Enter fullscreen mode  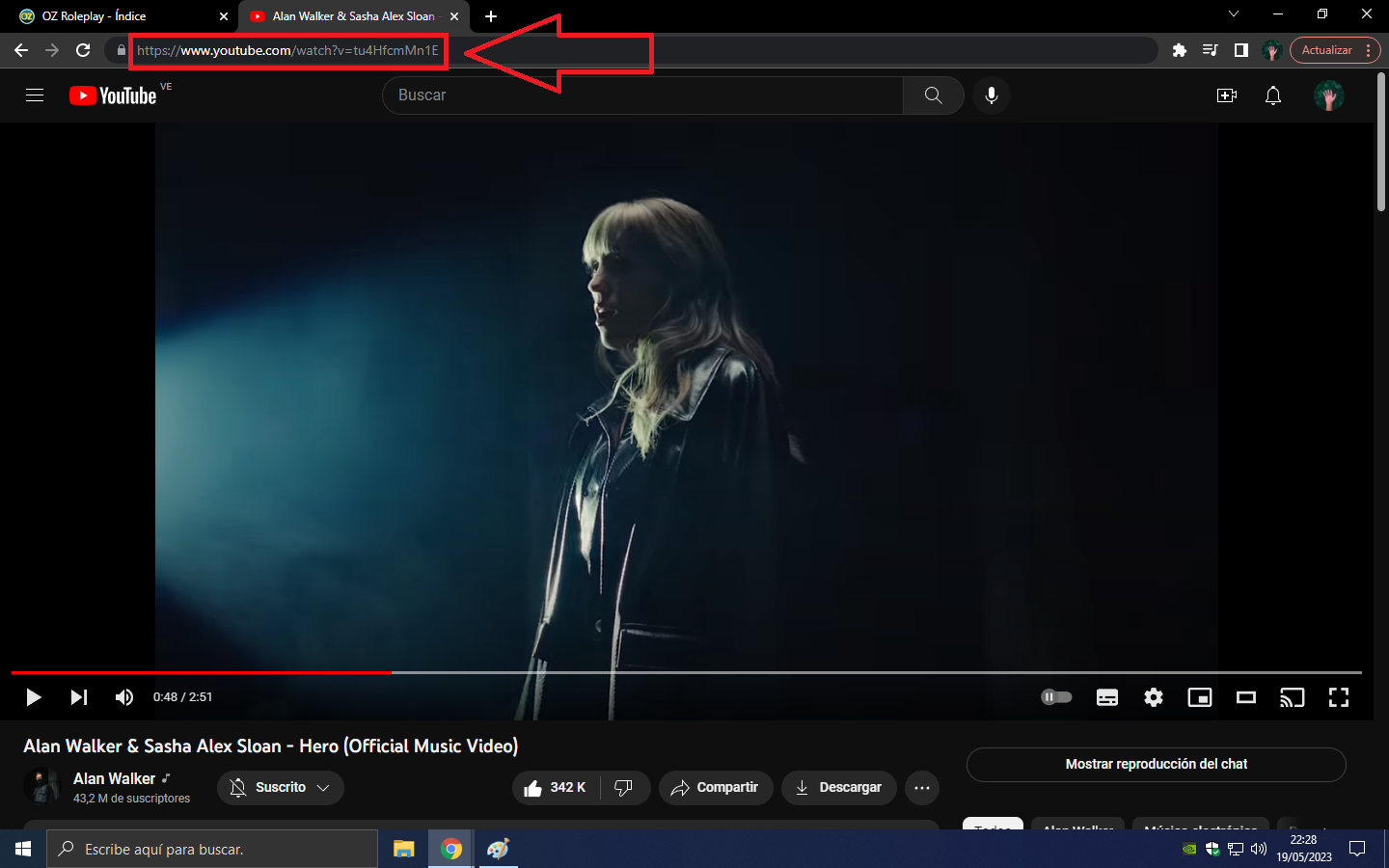pos(1339,697)
